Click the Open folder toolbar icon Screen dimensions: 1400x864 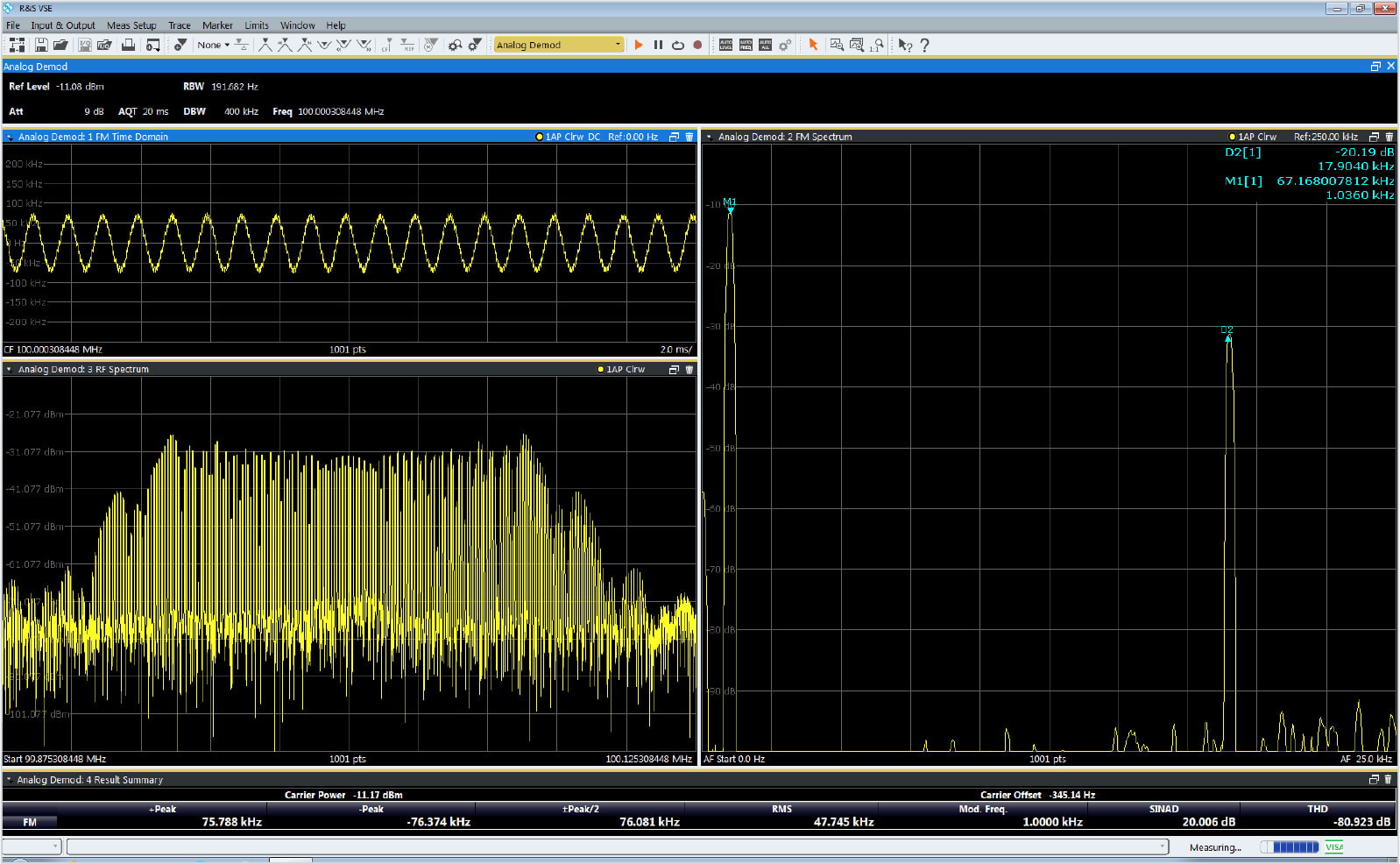[x=60, y=45]
